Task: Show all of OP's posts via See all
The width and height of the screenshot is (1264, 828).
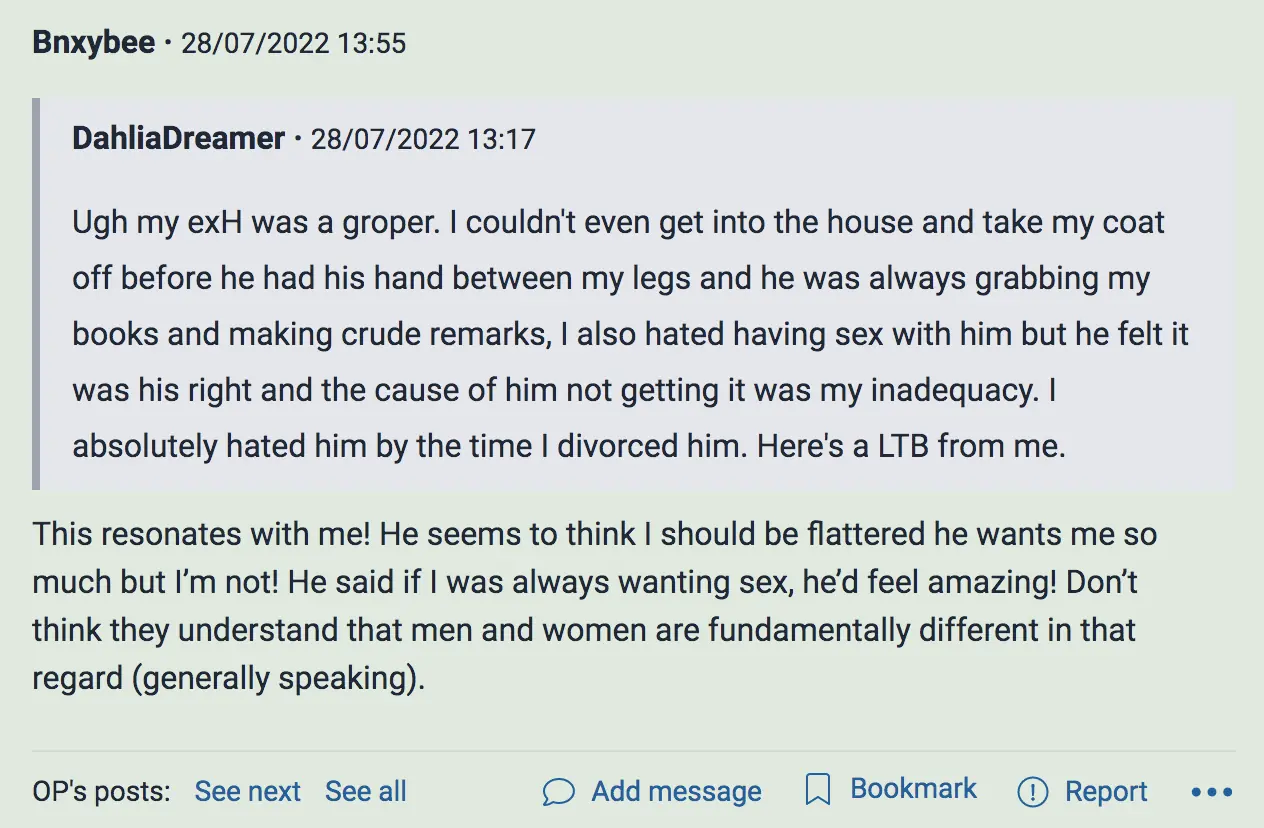Action: (365, 792)
